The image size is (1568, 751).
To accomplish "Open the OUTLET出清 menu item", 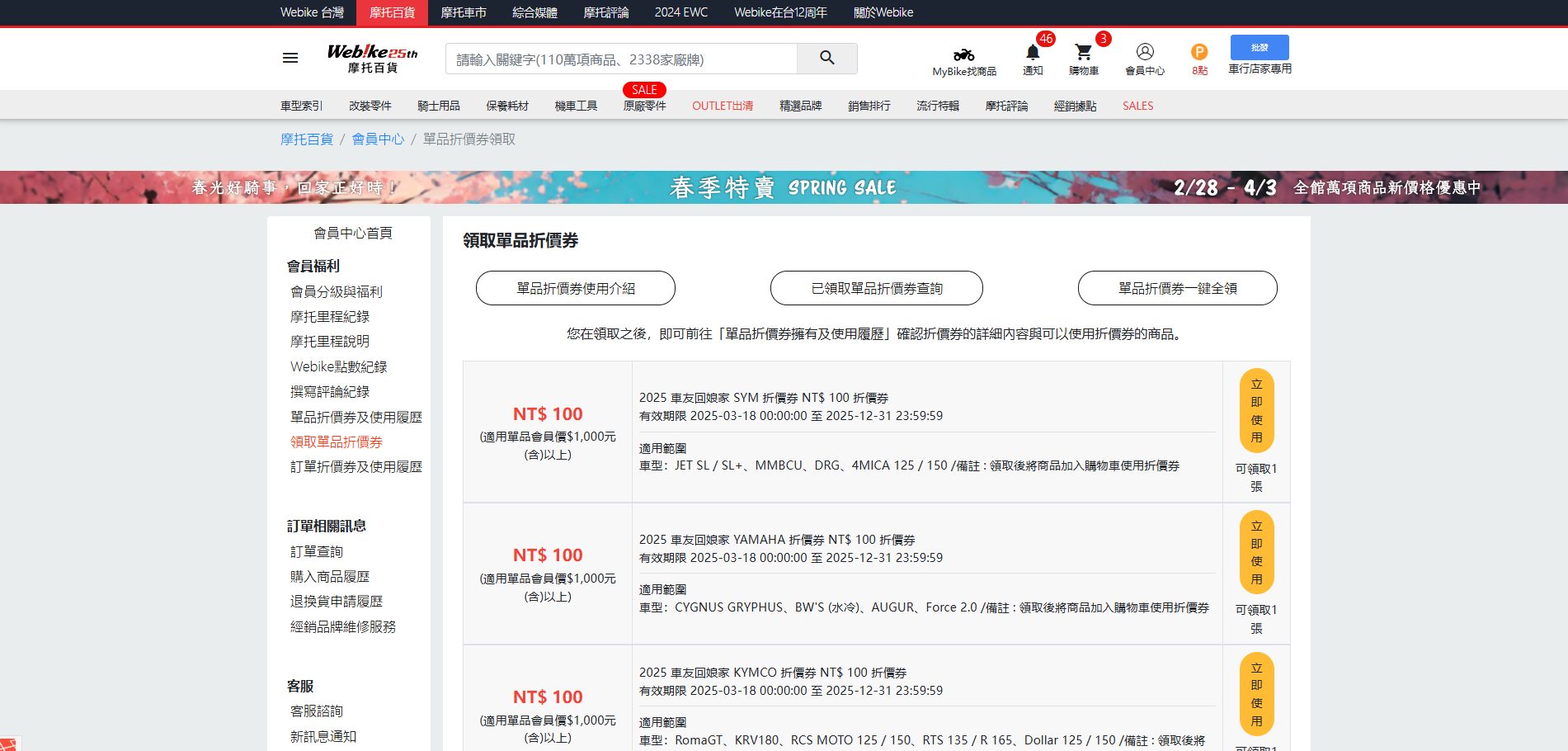I will coord(722,106).
